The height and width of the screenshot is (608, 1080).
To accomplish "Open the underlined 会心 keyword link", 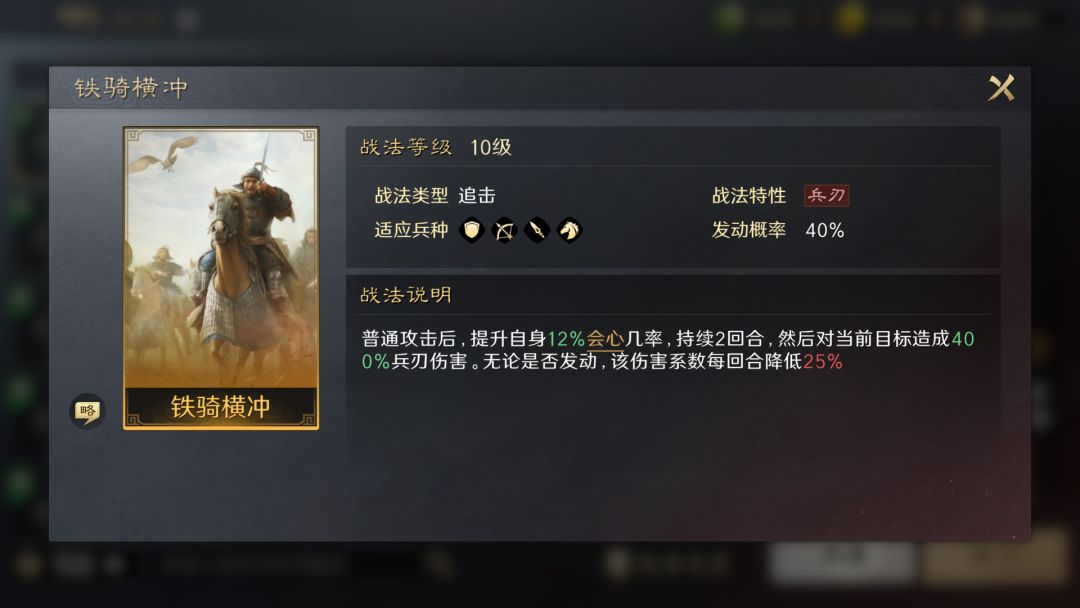I will coord(605,339).
